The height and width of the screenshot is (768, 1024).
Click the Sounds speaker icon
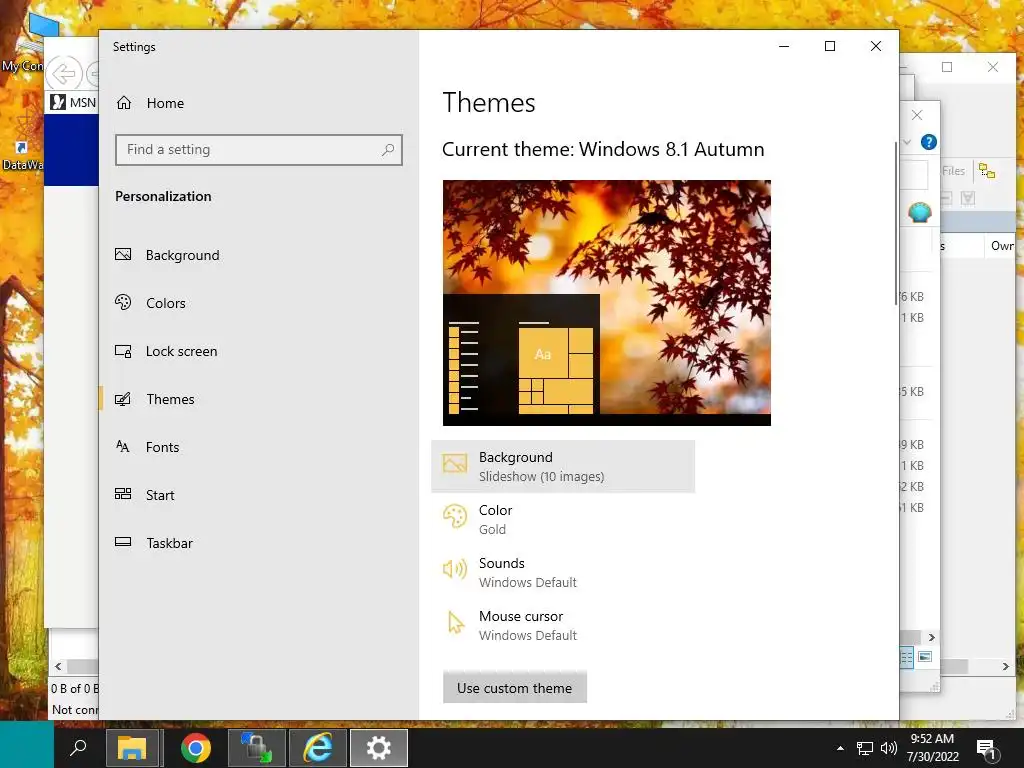pyautogui.click(x=455, y=569)
